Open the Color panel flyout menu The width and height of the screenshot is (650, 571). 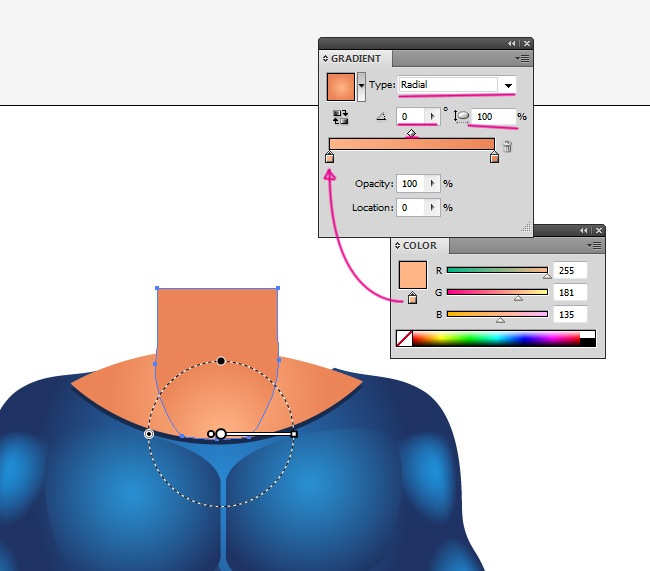pyautogui.click(x=596, y=245)
